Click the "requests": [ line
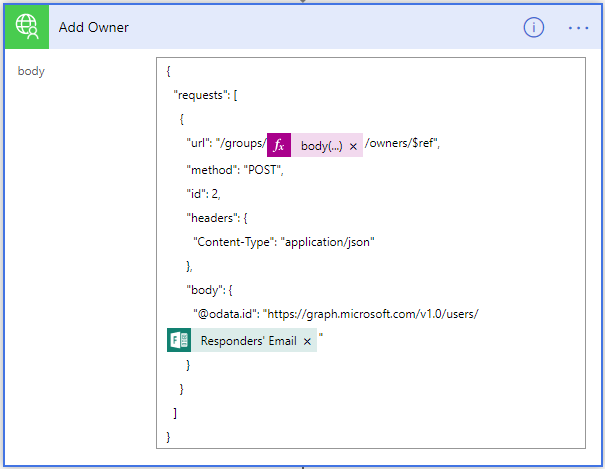The width and height of the screenshot is (605, 469). (x=205, y=95)
